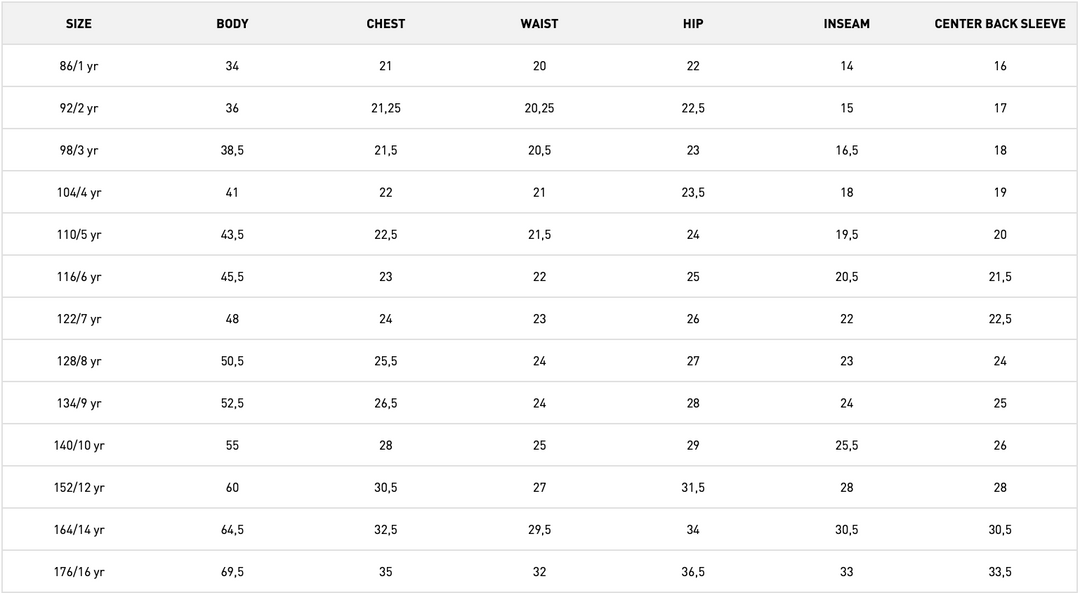Select the 128/8 yr size label
1080x593 pixels.
(79, 361)
